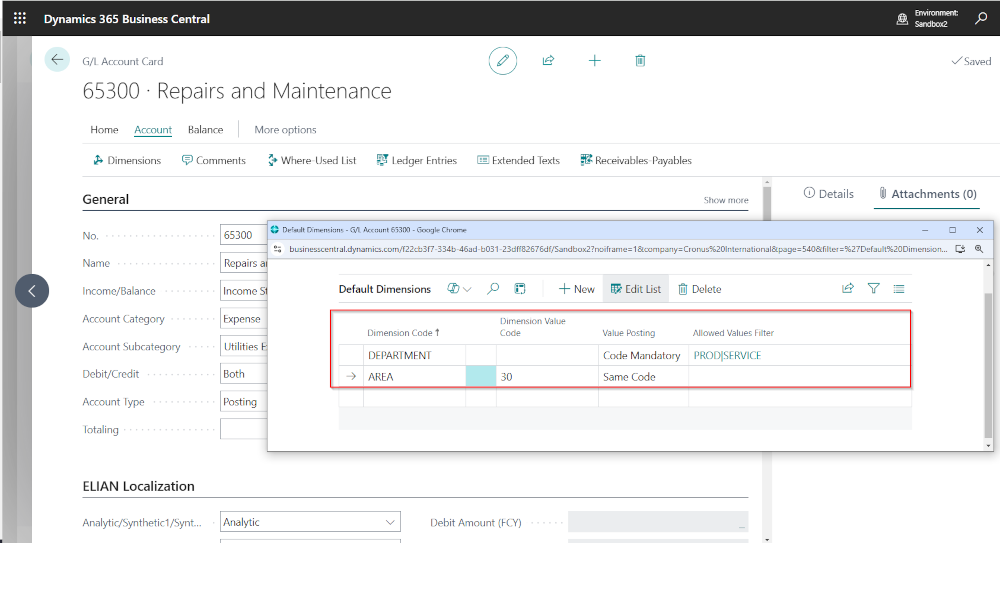Viewport: 1000px width, 600px height.
Task: Select the AREA dimension code cell
Action: (415, 376)
